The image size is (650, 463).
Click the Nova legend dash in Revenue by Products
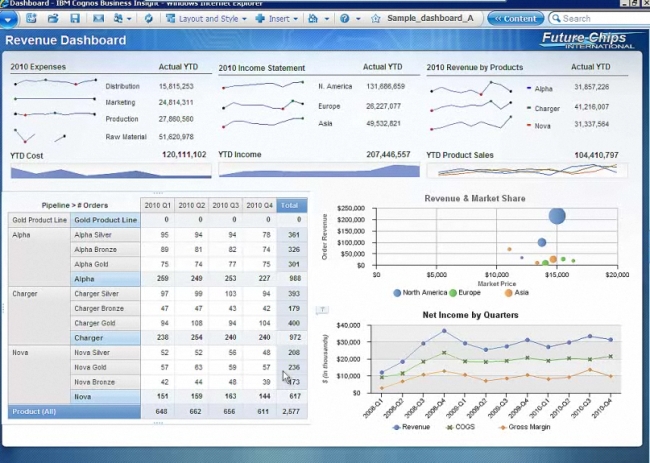coord(529,125)
